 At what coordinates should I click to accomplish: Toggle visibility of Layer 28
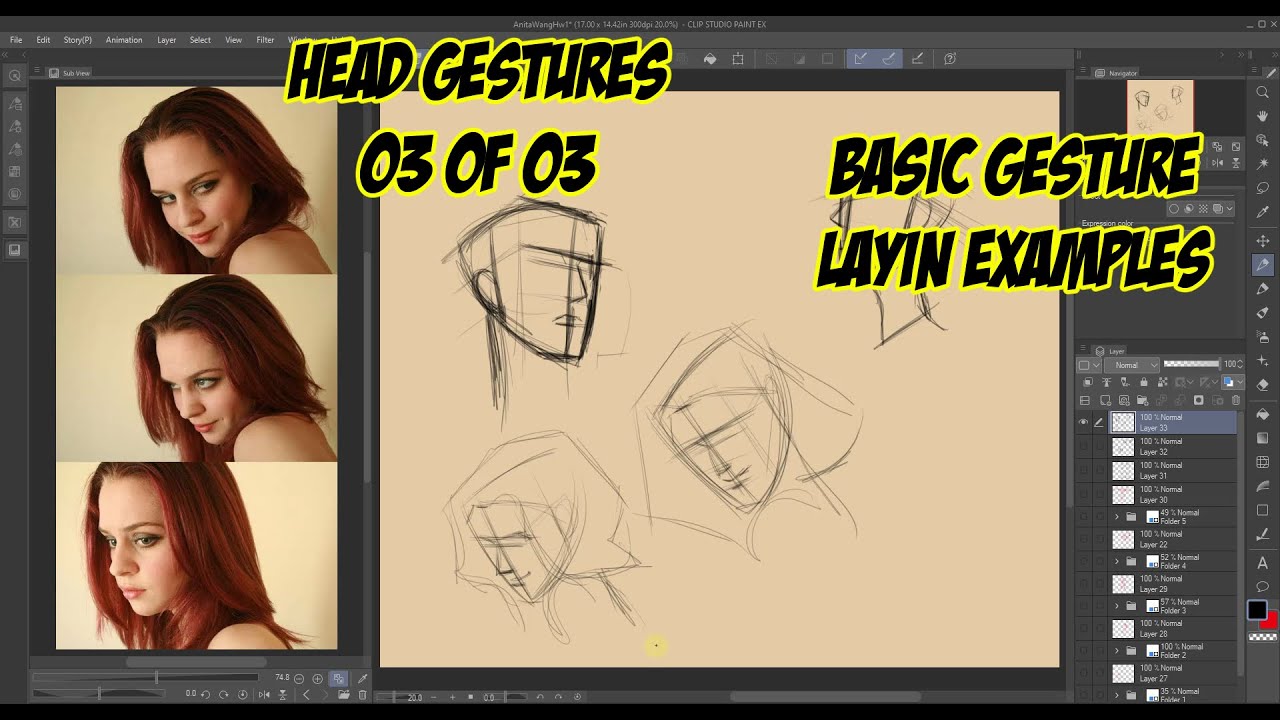[1083, 629]
